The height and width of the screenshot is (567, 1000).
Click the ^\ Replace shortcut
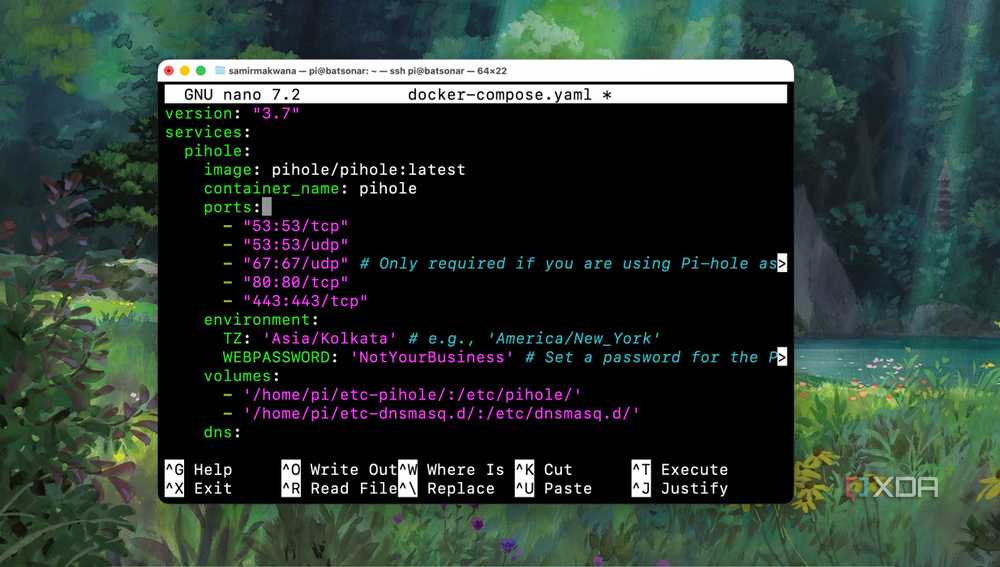click(446, 489)
